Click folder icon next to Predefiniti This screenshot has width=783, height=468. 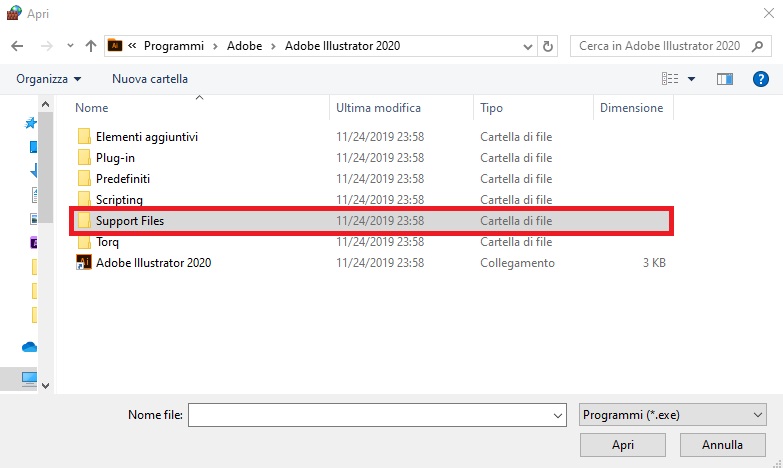tap(84, 178)
